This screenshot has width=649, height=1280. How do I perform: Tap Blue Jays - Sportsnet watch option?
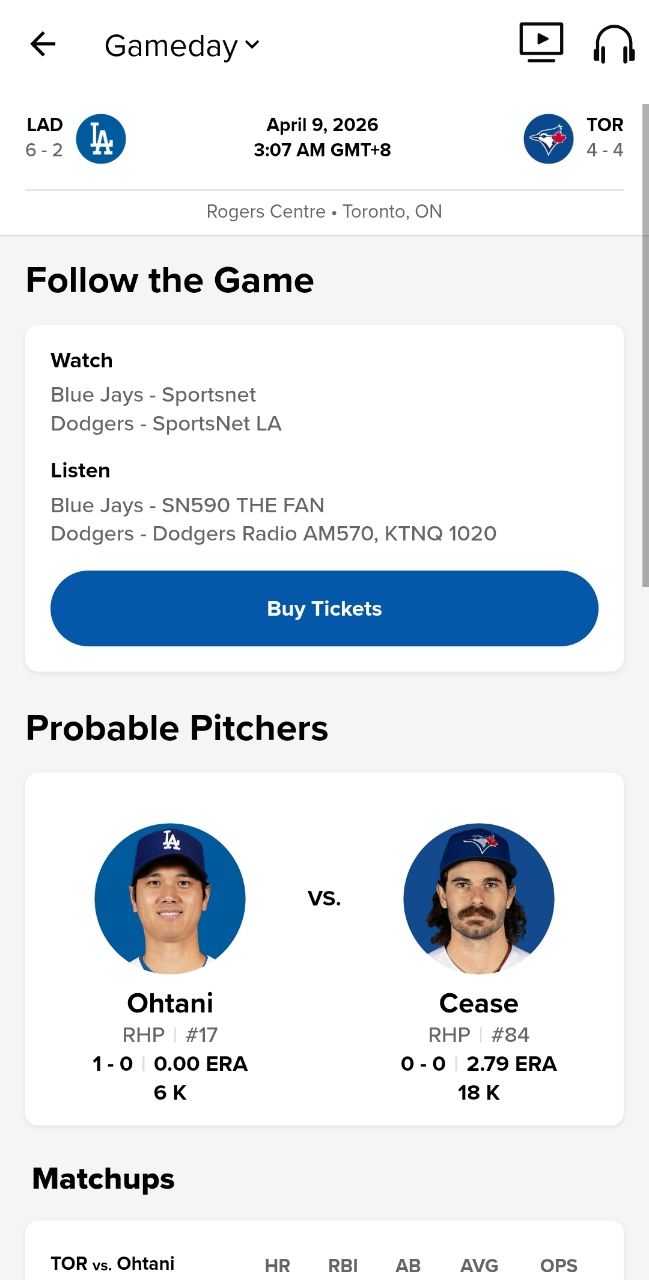coord(153,395)
